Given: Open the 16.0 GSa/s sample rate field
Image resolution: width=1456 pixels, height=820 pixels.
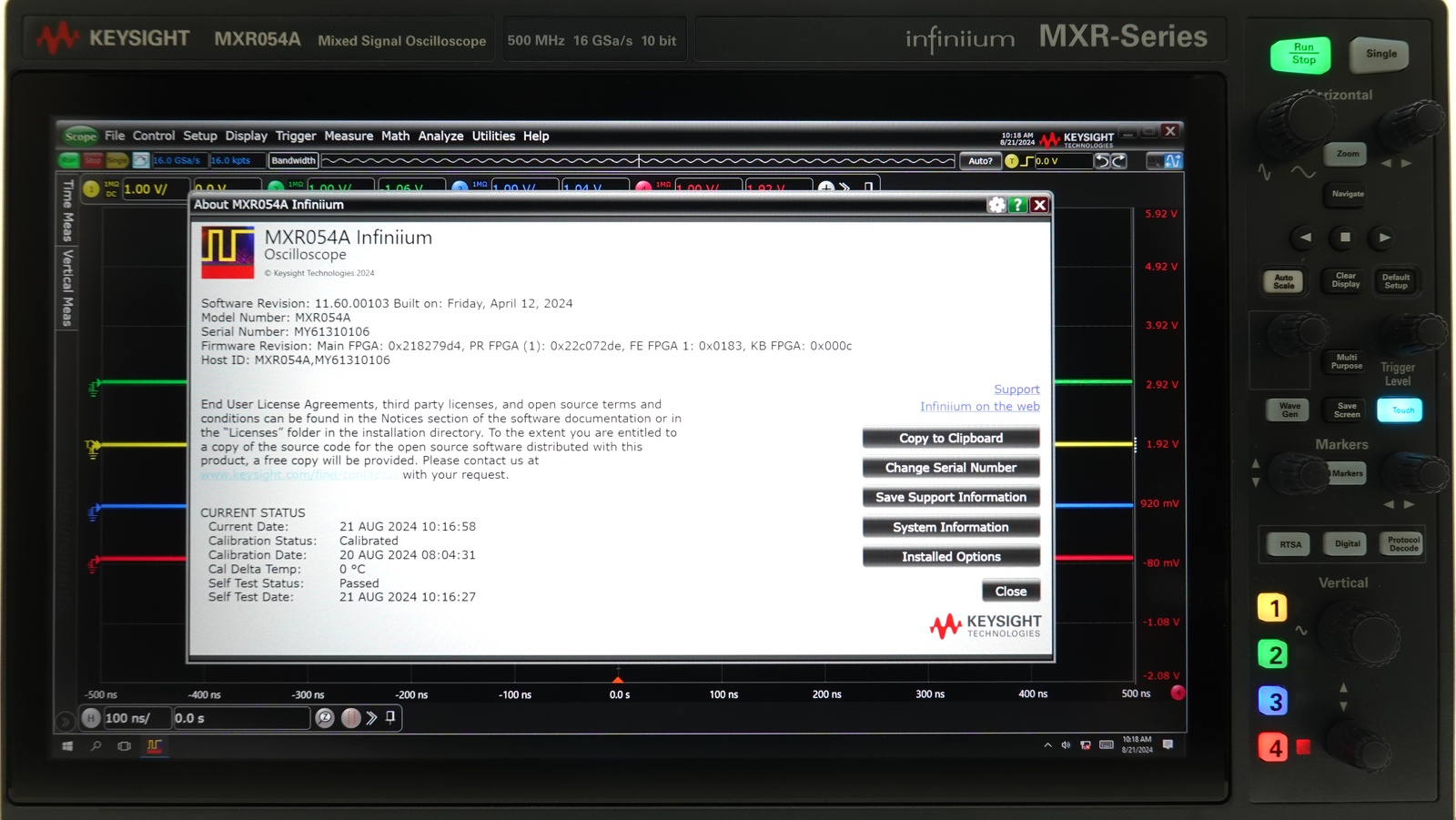Looking at the screenshot, I should click(178, 160).
